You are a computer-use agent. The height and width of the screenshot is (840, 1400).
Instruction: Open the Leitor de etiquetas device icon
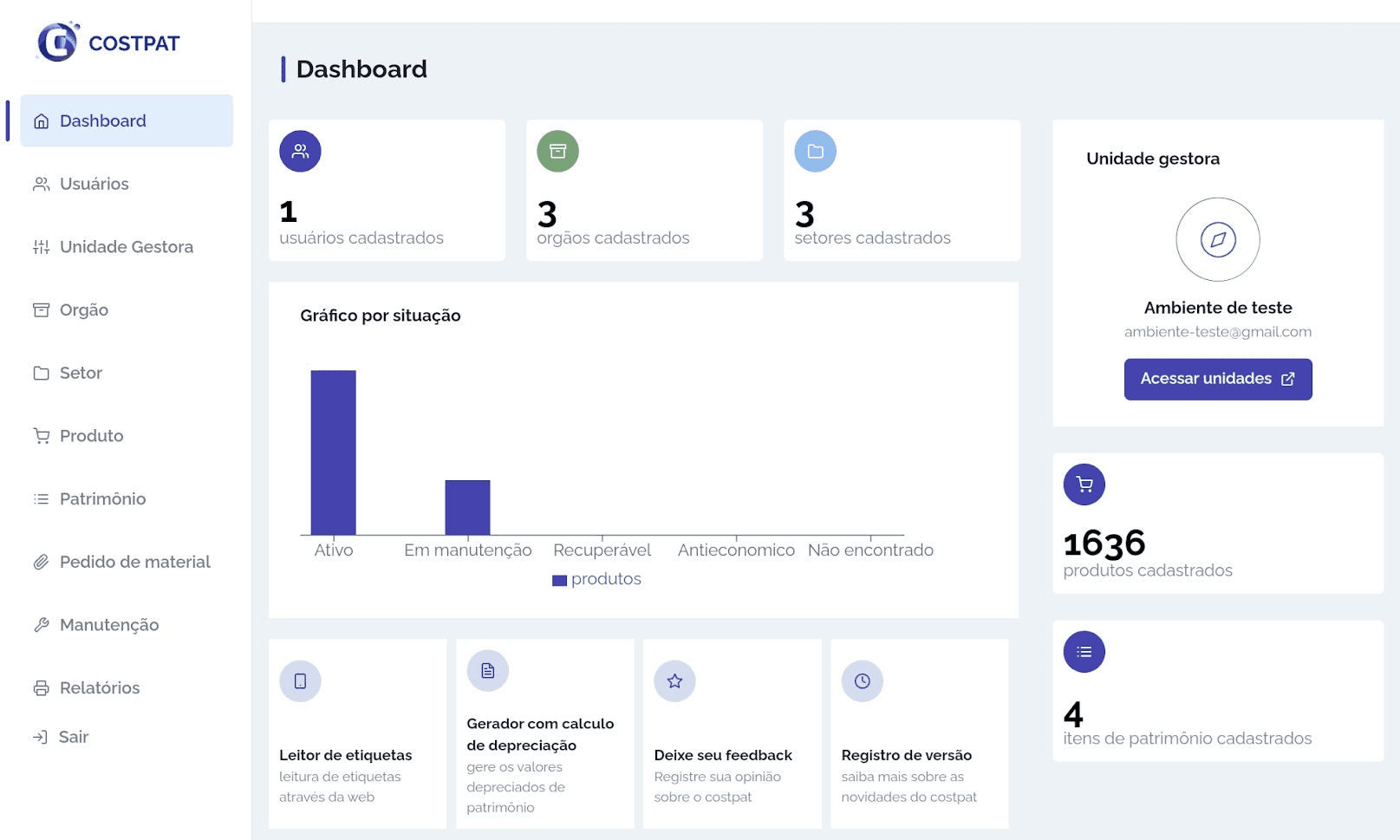(x=300, y=681)
